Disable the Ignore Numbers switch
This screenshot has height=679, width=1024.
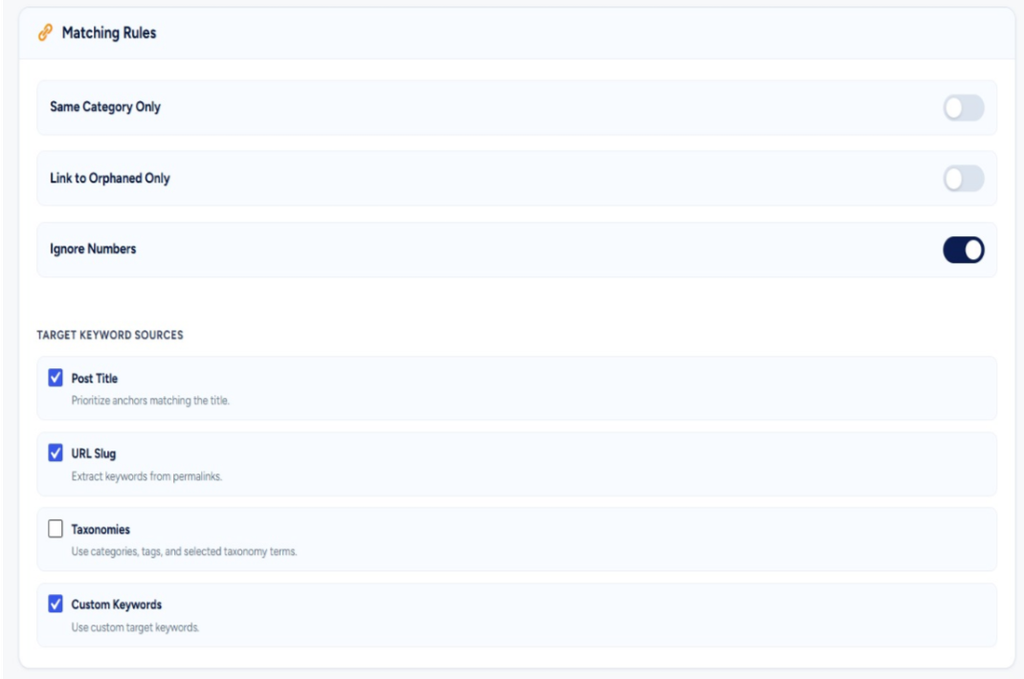(x=963, y=249)
